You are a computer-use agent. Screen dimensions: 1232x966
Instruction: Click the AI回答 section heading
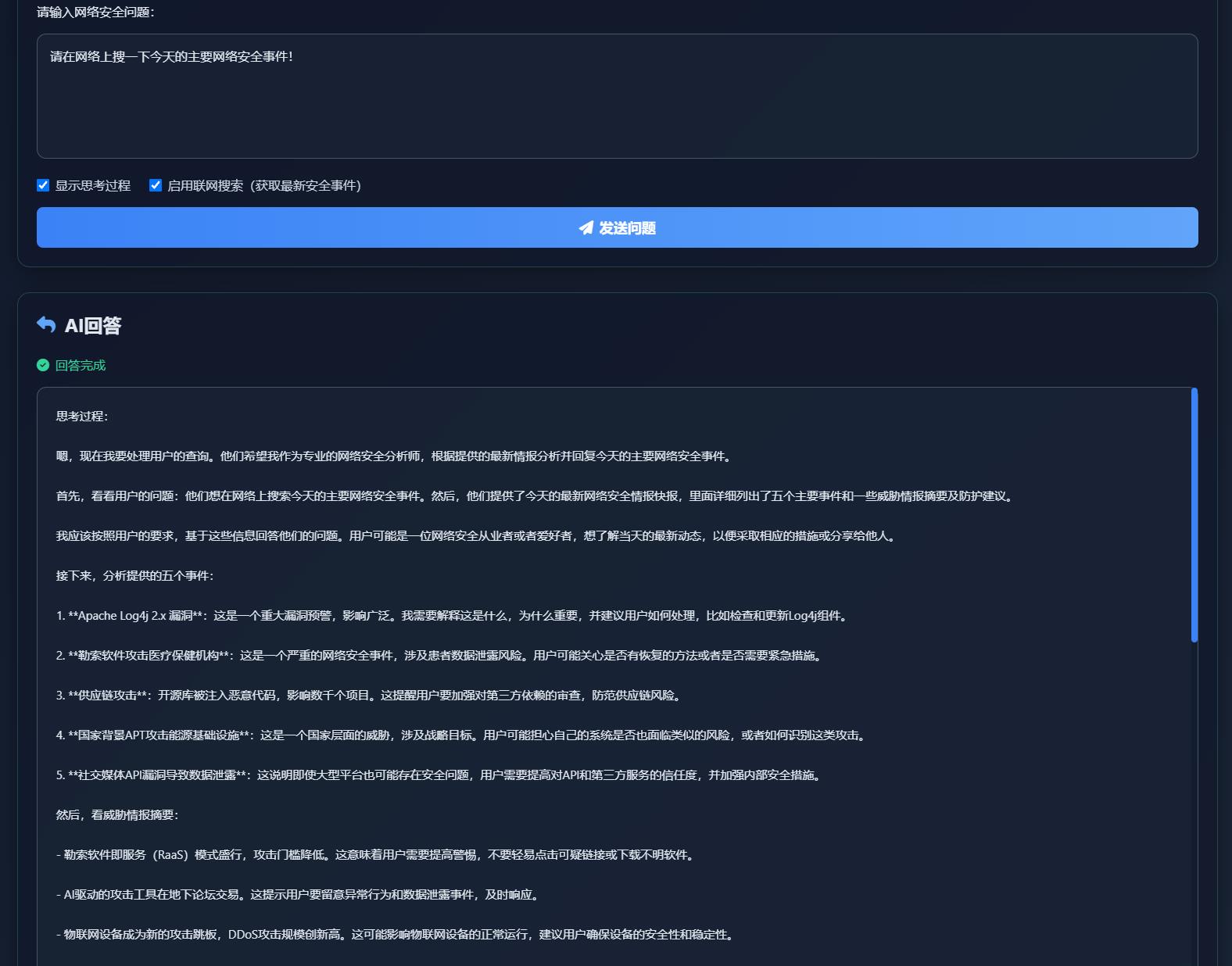pos(92,325)
